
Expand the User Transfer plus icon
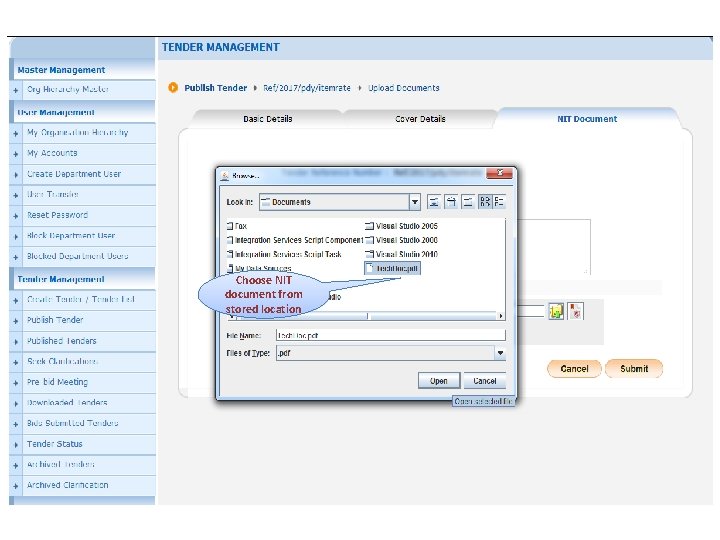[16, 195]
